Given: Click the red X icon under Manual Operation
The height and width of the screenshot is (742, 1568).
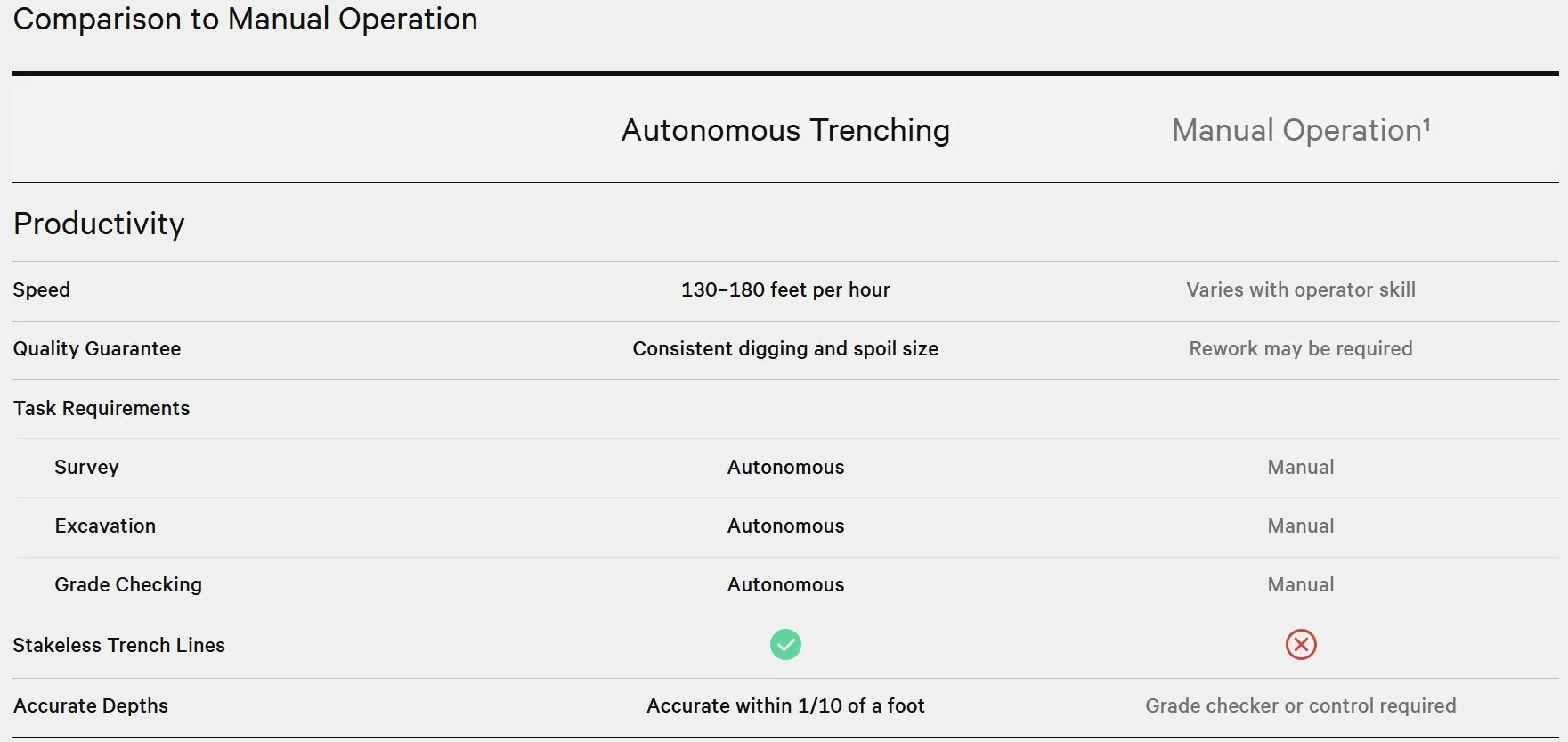Looking at the screenshot, I should (x=1301, y=644).
